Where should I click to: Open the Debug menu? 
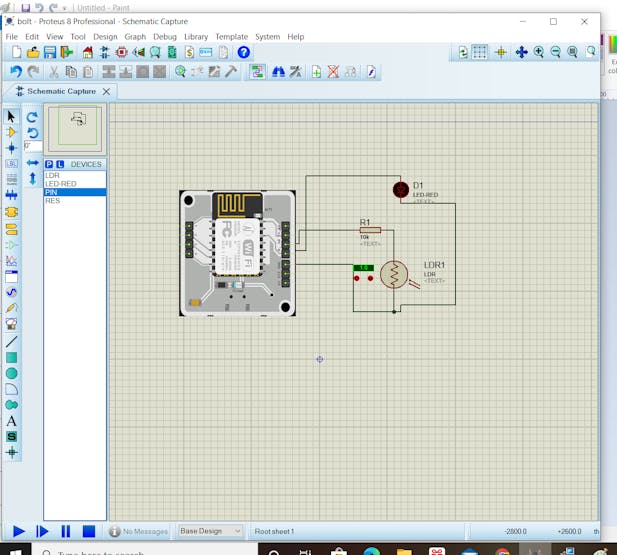coord(165,37)
